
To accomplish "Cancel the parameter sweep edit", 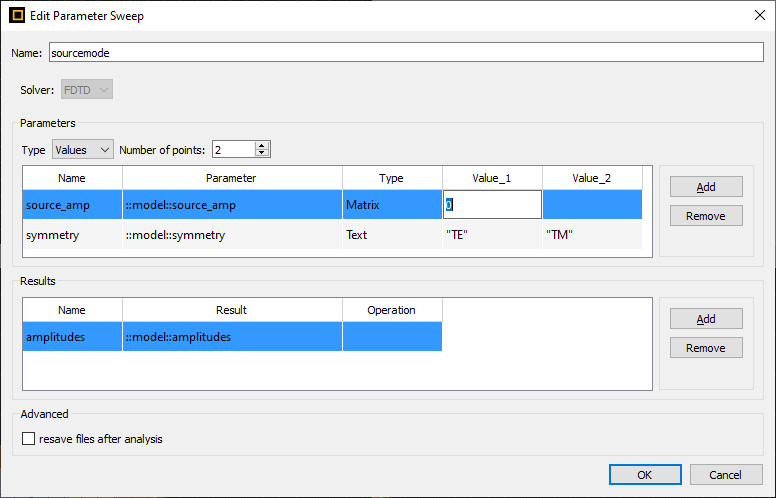I will coord(726,474).
